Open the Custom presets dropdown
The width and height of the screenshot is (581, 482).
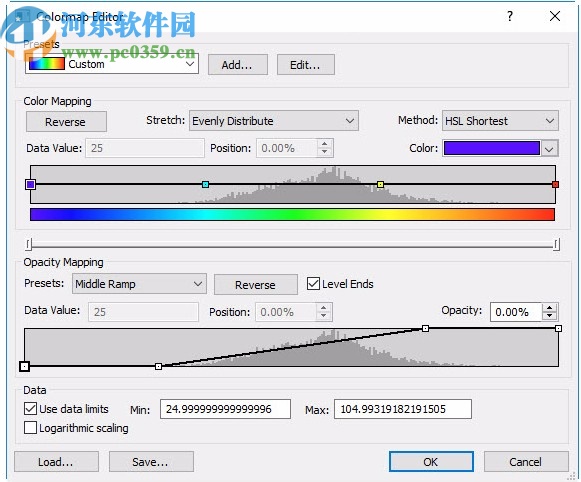pos(112,64)
